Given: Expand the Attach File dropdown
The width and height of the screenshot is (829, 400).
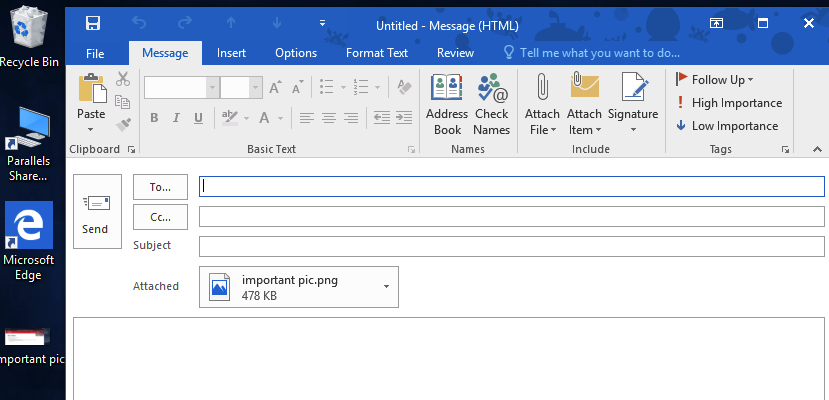Looking at the screenshot, I should [542, 129].
